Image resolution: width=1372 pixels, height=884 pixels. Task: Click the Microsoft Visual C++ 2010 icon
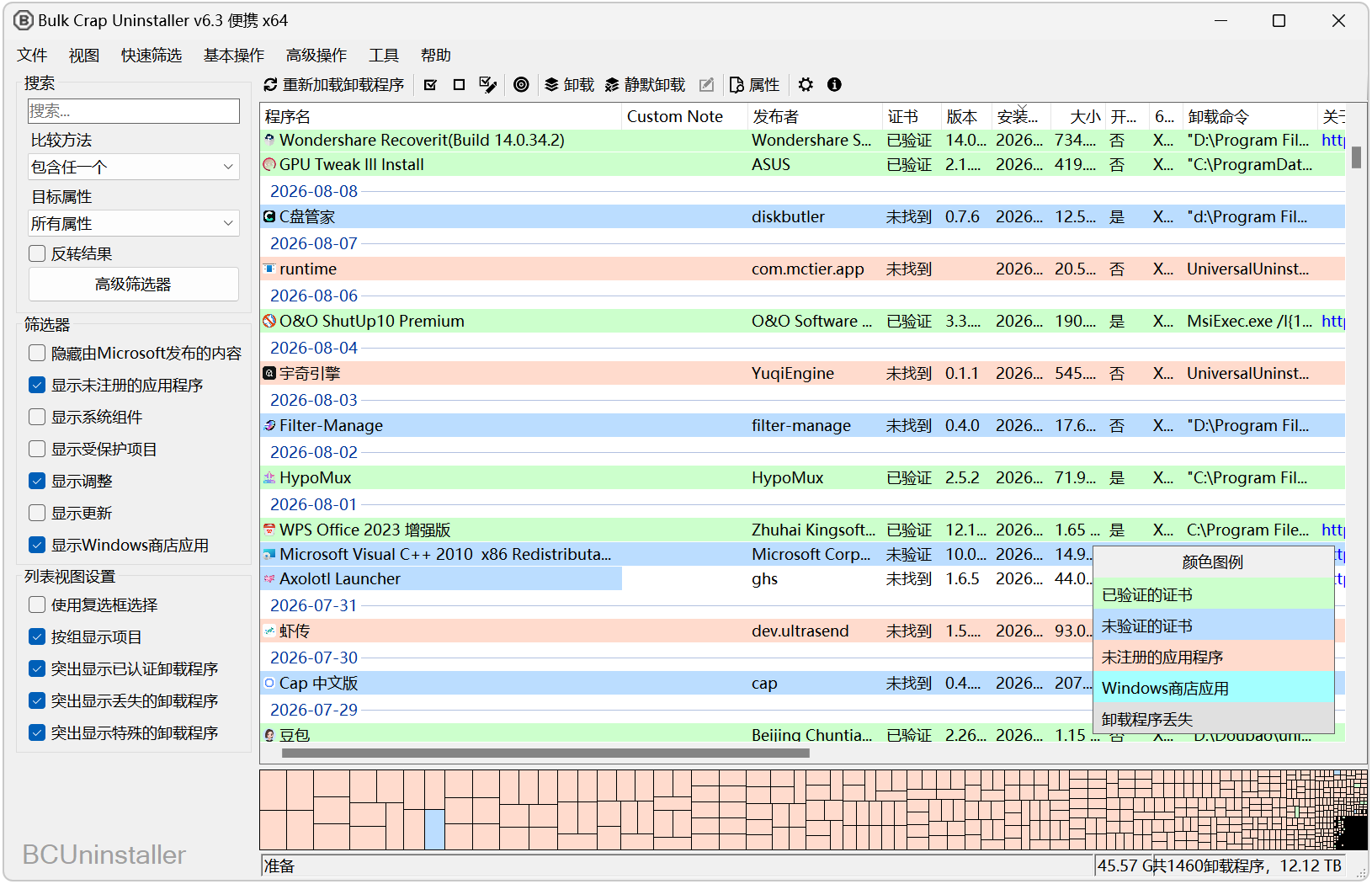click(269, 554)
